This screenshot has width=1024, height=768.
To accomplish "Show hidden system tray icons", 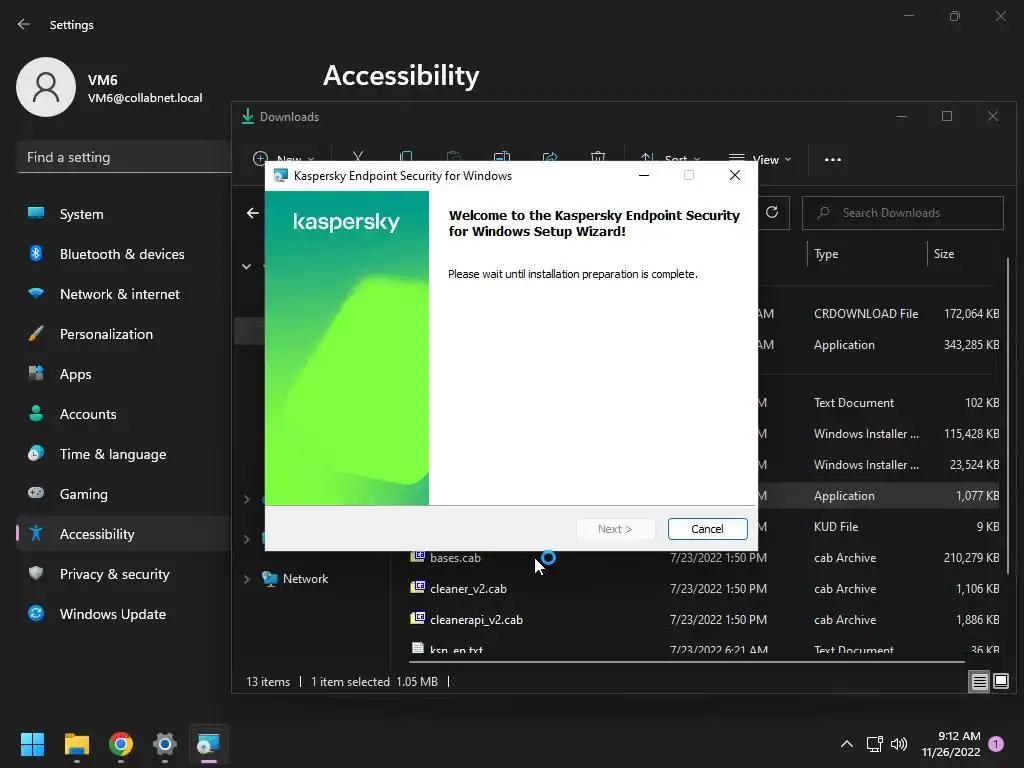I will click(x=846, y=744).
